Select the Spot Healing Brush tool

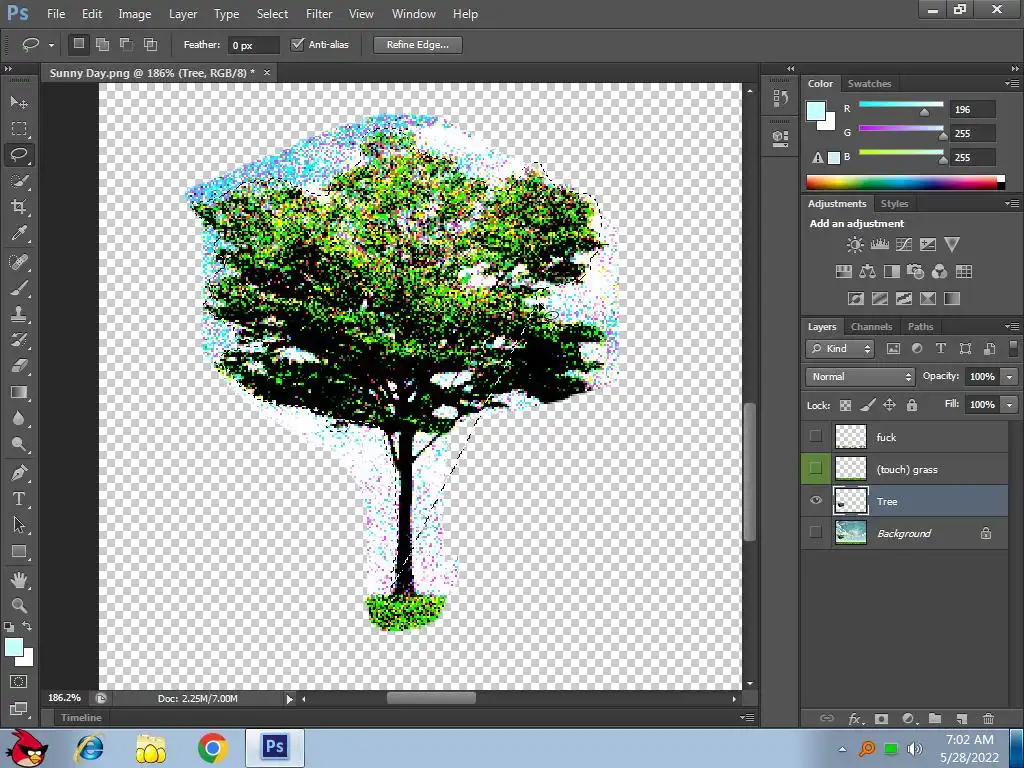click(x=19, y=262)
